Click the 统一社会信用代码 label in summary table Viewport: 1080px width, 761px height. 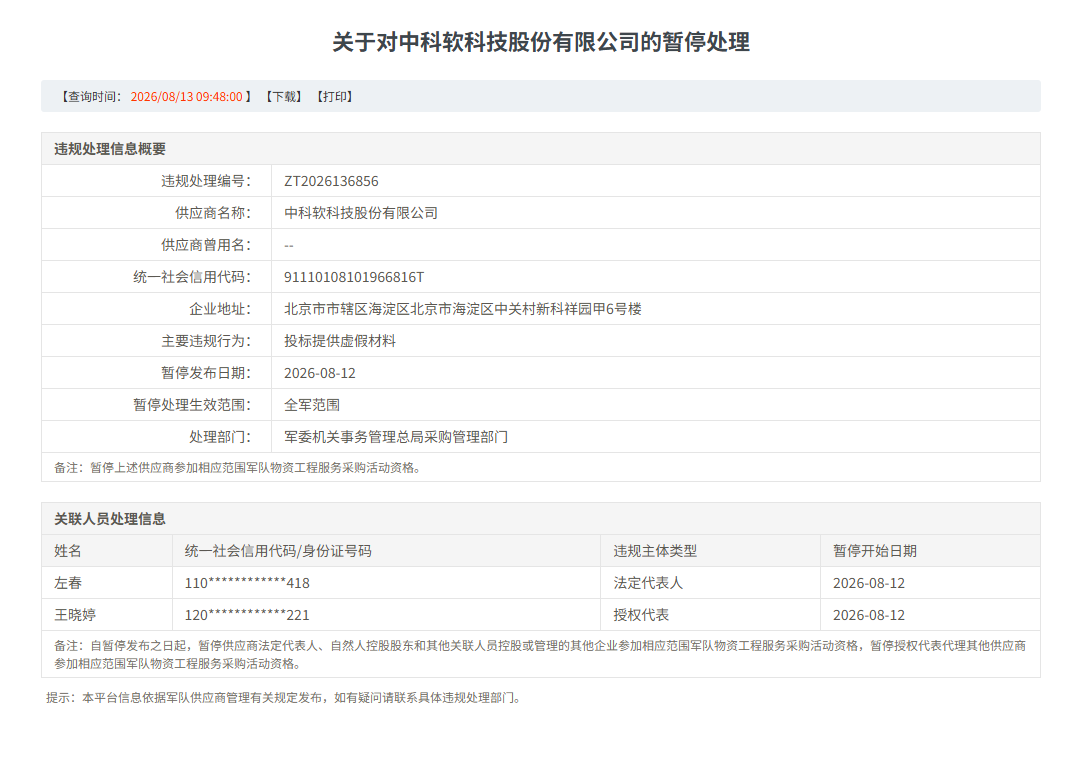coord(192,277)
